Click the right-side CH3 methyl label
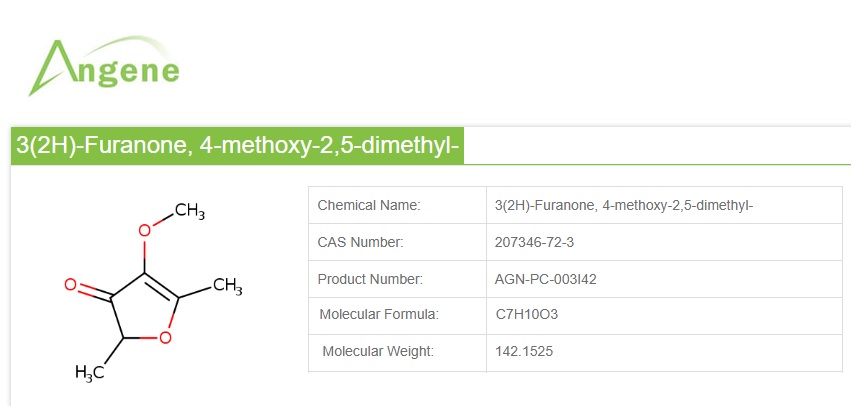852x406 pixels. (227, 287)
